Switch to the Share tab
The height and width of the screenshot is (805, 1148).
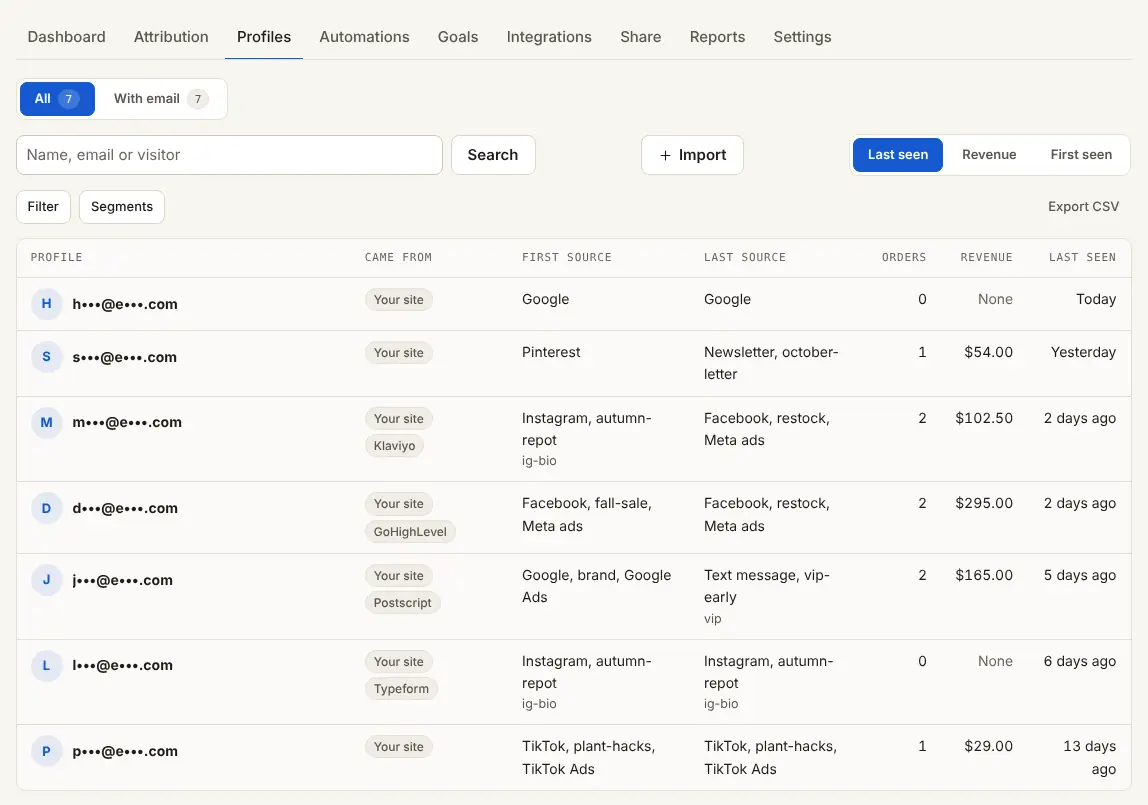coord(641,37)
